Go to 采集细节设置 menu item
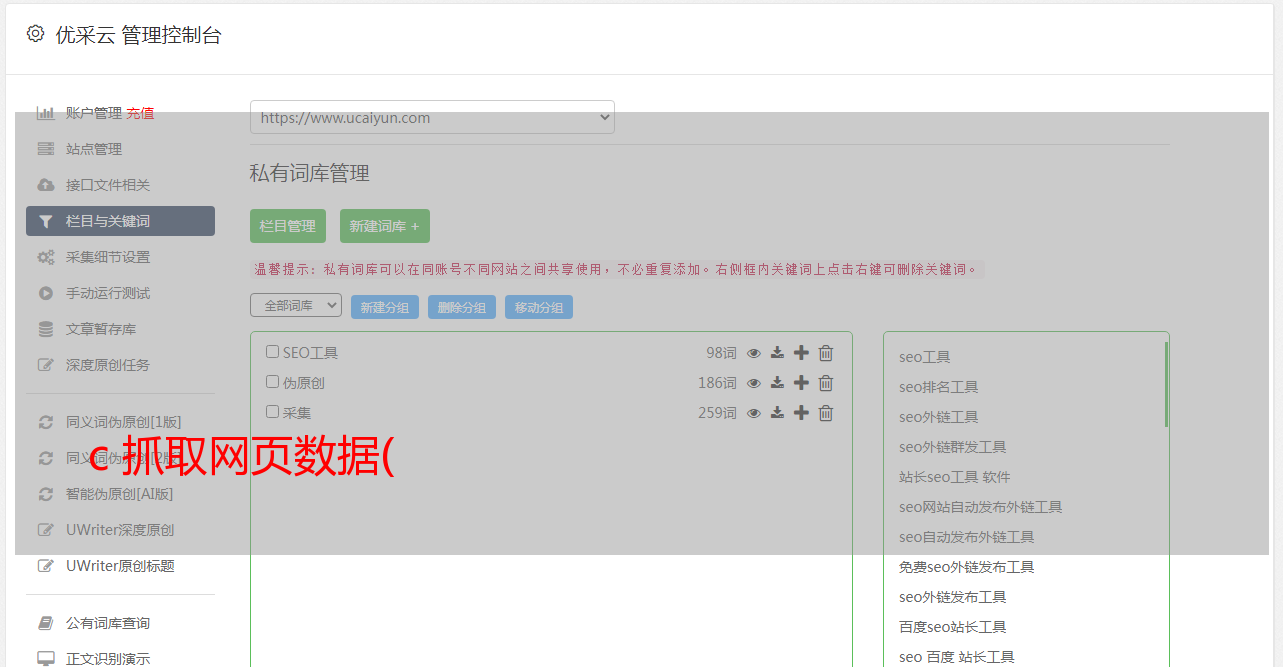 [x=108, y=257]
